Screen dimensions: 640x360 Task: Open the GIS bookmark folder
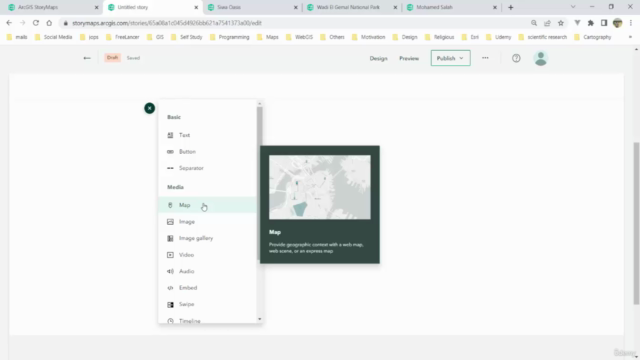point(155,37)
